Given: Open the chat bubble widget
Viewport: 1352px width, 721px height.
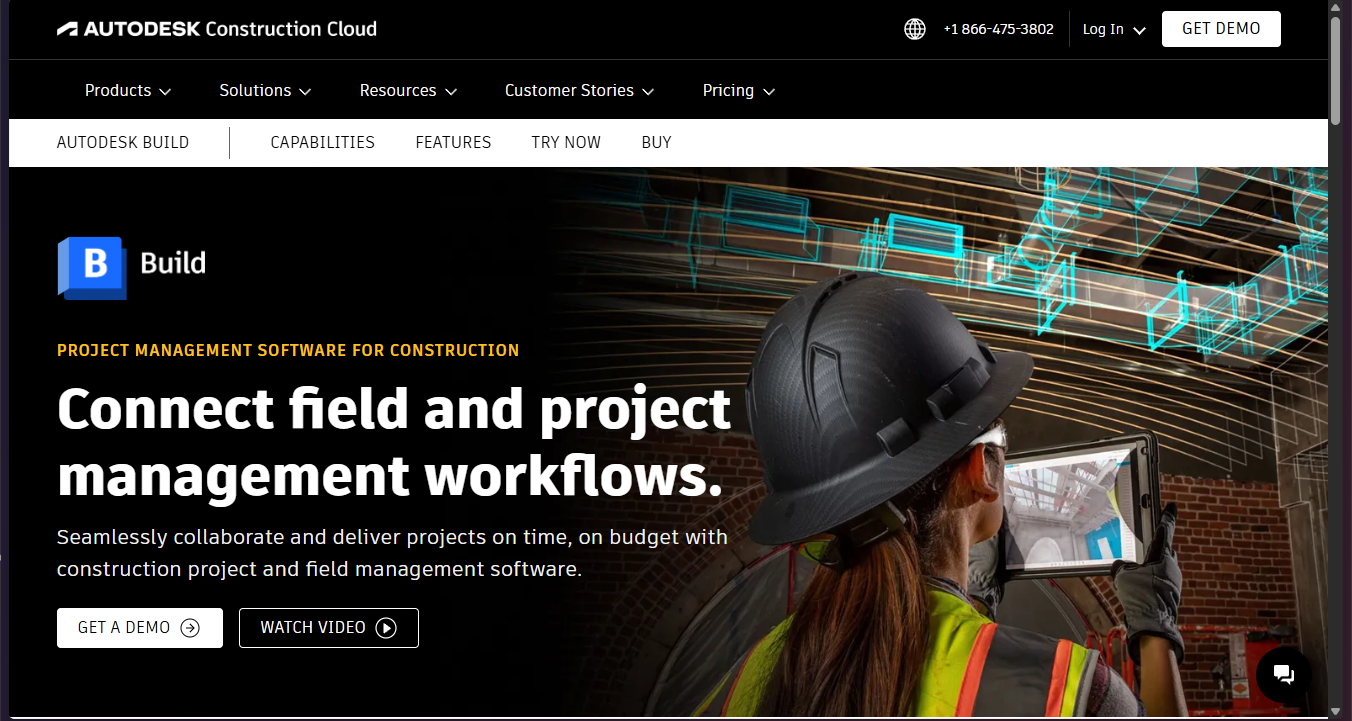Looking at the screenshot, I should click(x=1284, y=673).
